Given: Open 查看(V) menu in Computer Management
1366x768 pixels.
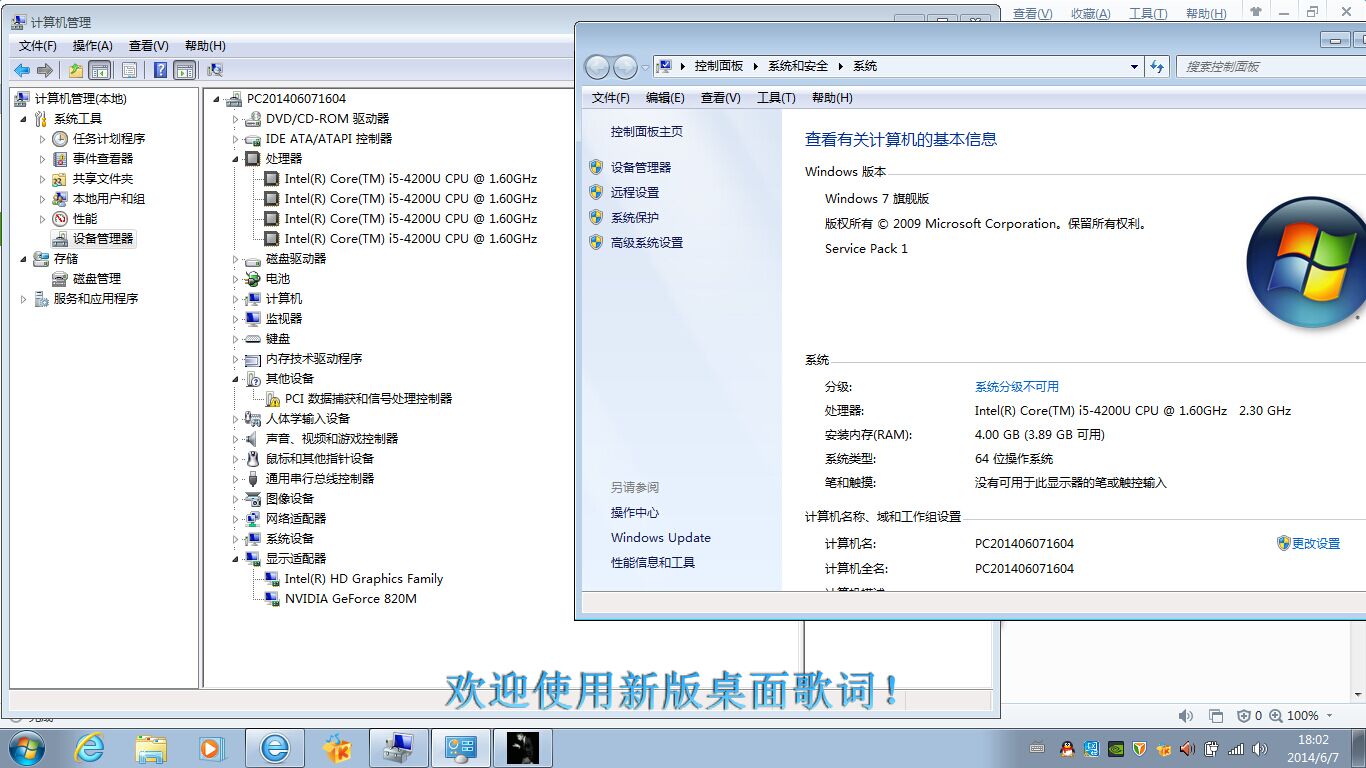Looking at the screenshot, I should click(x=148, y=46).
